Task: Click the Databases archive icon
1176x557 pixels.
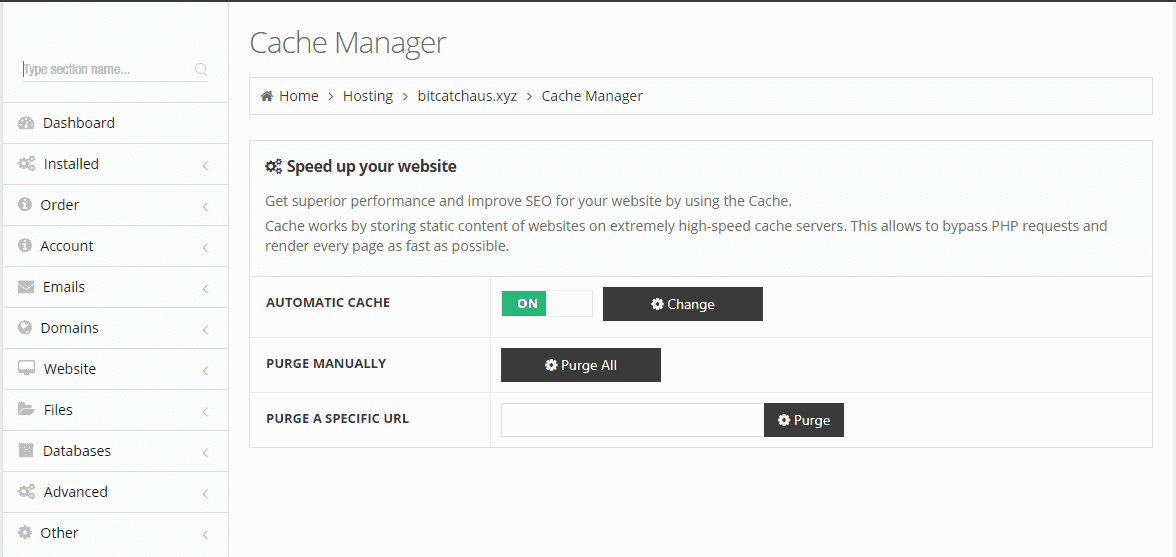Action: coord(26,451)
